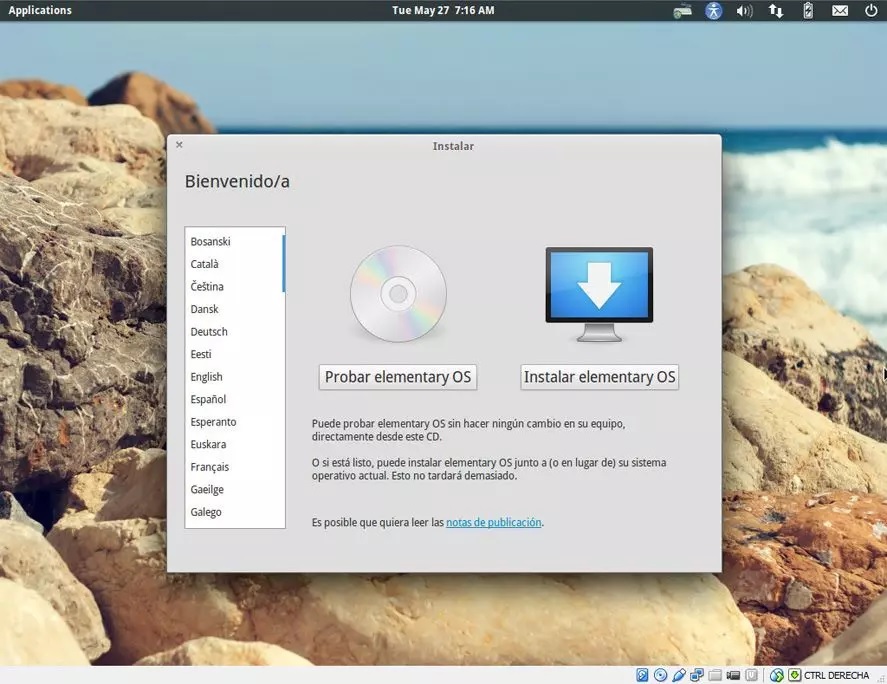Click Instalar elementary OS button
The width and height of the screenshot is (887, 684).
tap(599, 377)
